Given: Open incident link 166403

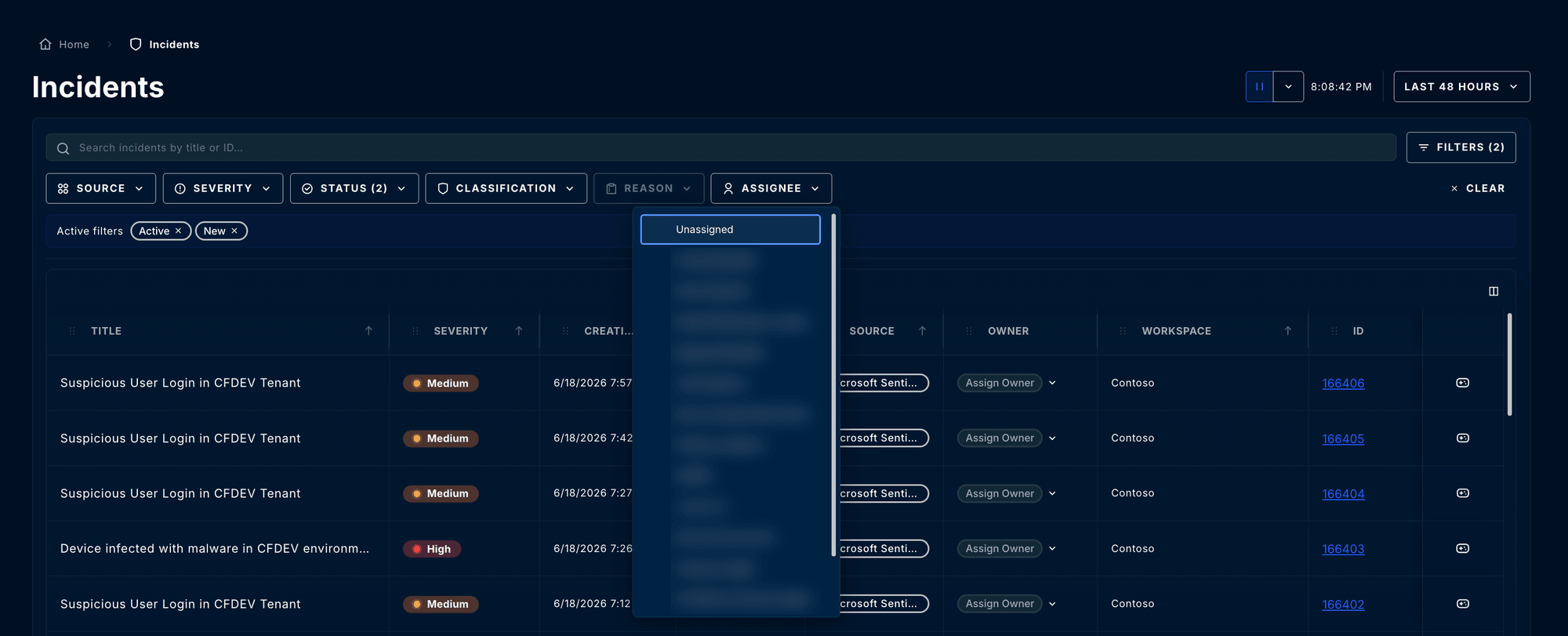Looking at the screenshot, I should click(1343, 549).
